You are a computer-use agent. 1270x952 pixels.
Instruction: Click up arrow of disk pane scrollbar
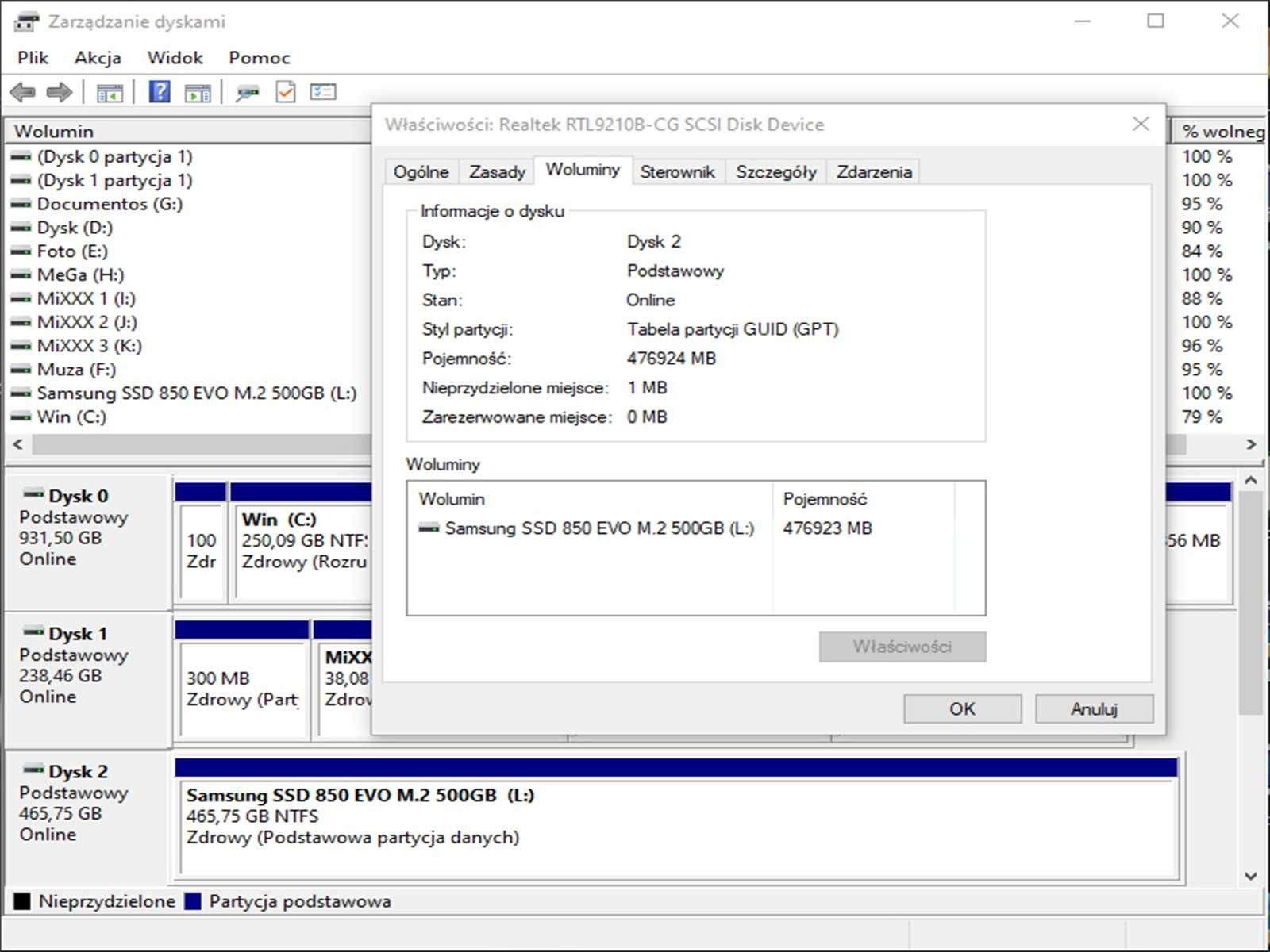coord(1251,480)
